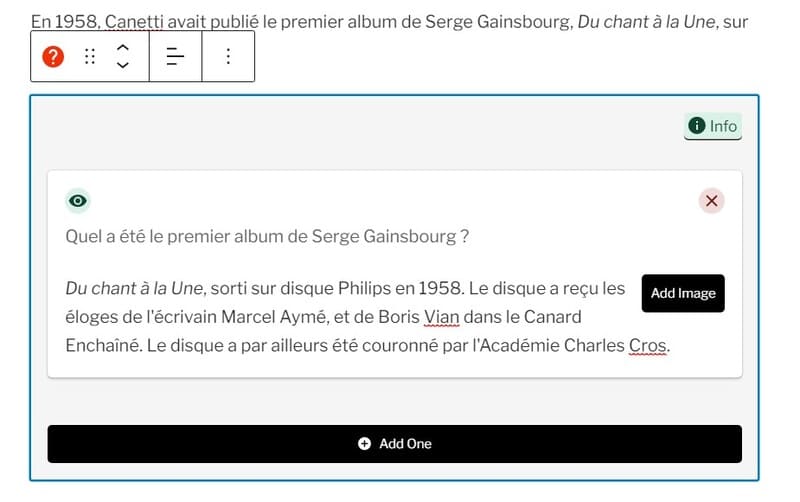Viewport: 800px width, 502px height.
Task: Move block down with the down chevron
Action: [122, 65]
